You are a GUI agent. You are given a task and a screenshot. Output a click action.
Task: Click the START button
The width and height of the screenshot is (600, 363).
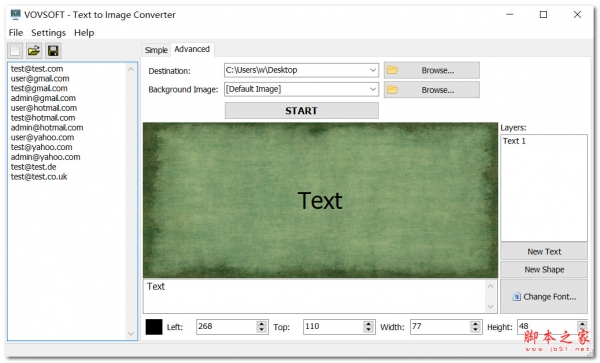coord(302,111)
